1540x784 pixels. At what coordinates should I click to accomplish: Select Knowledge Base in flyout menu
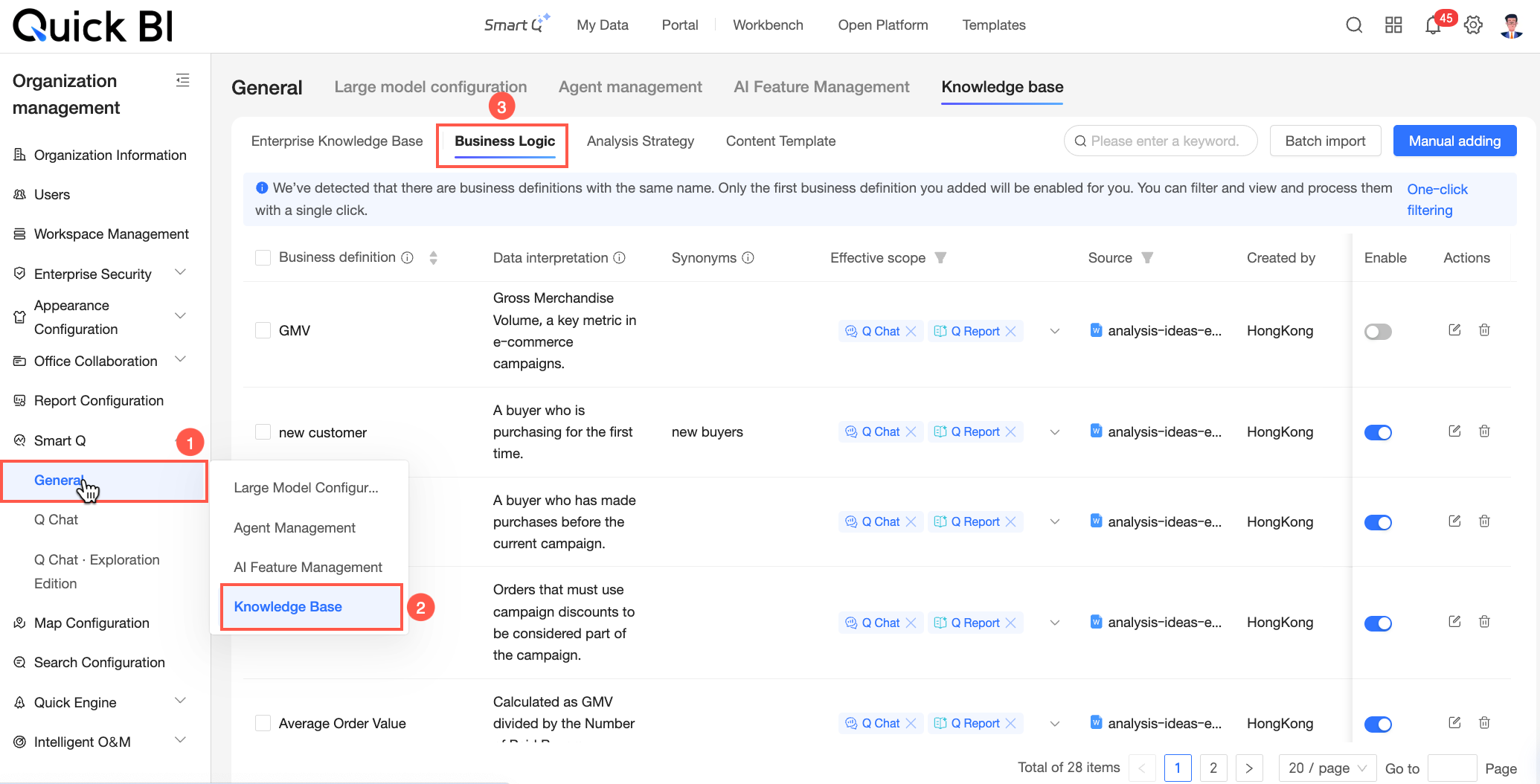pyautogui.click(x=312, y=607)
